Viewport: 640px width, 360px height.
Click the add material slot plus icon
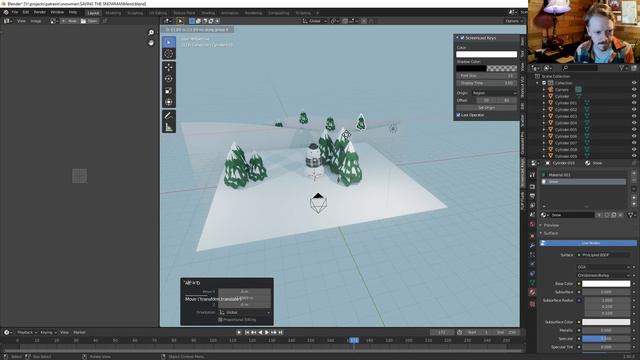tap(633, 173)
